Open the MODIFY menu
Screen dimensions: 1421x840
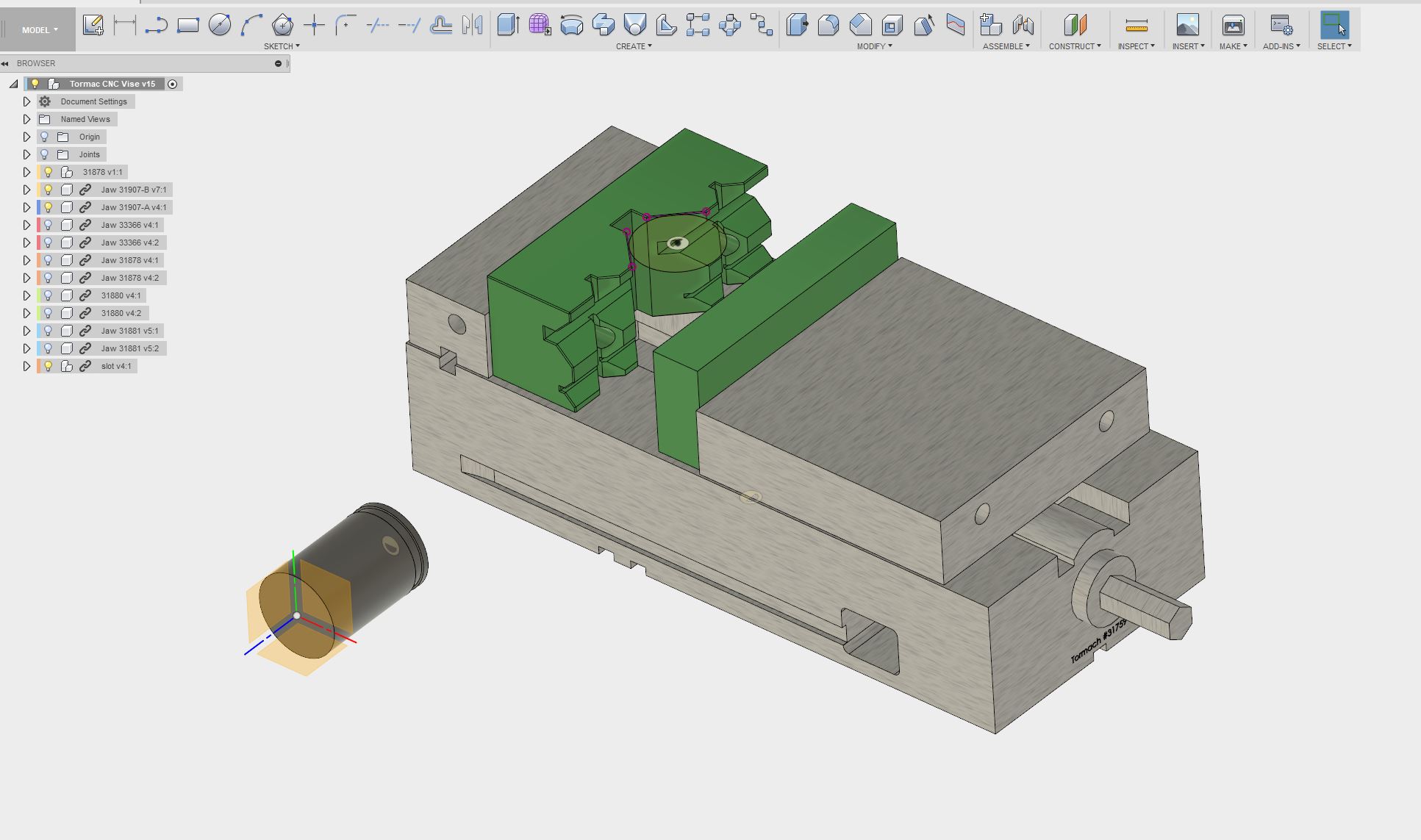(x=874, y=46)
